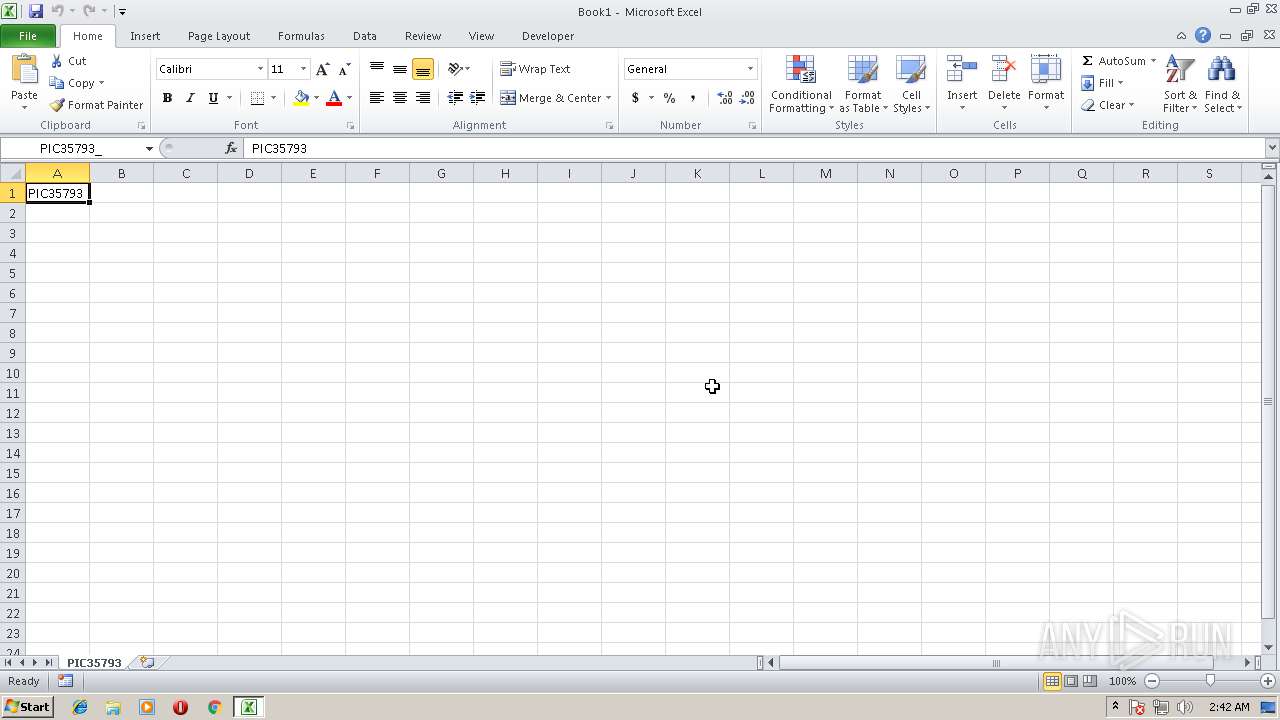The width and height of the screenshot is (1280, 720).
Task: Switch to Page Layout view in status bar
Action: tap(1071, 681)
